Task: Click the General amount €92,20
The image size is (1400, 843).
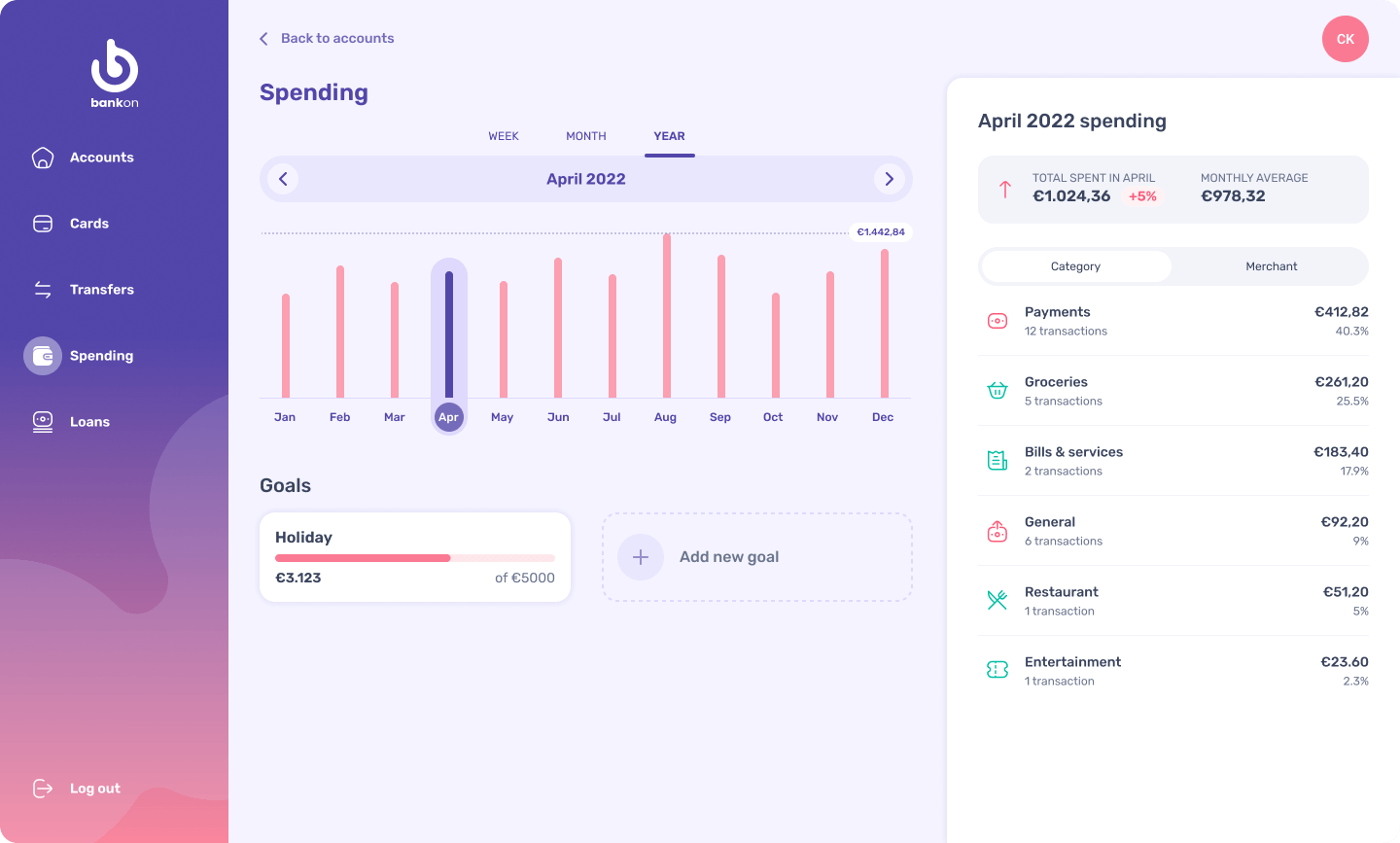Action: pos(1345,522)
